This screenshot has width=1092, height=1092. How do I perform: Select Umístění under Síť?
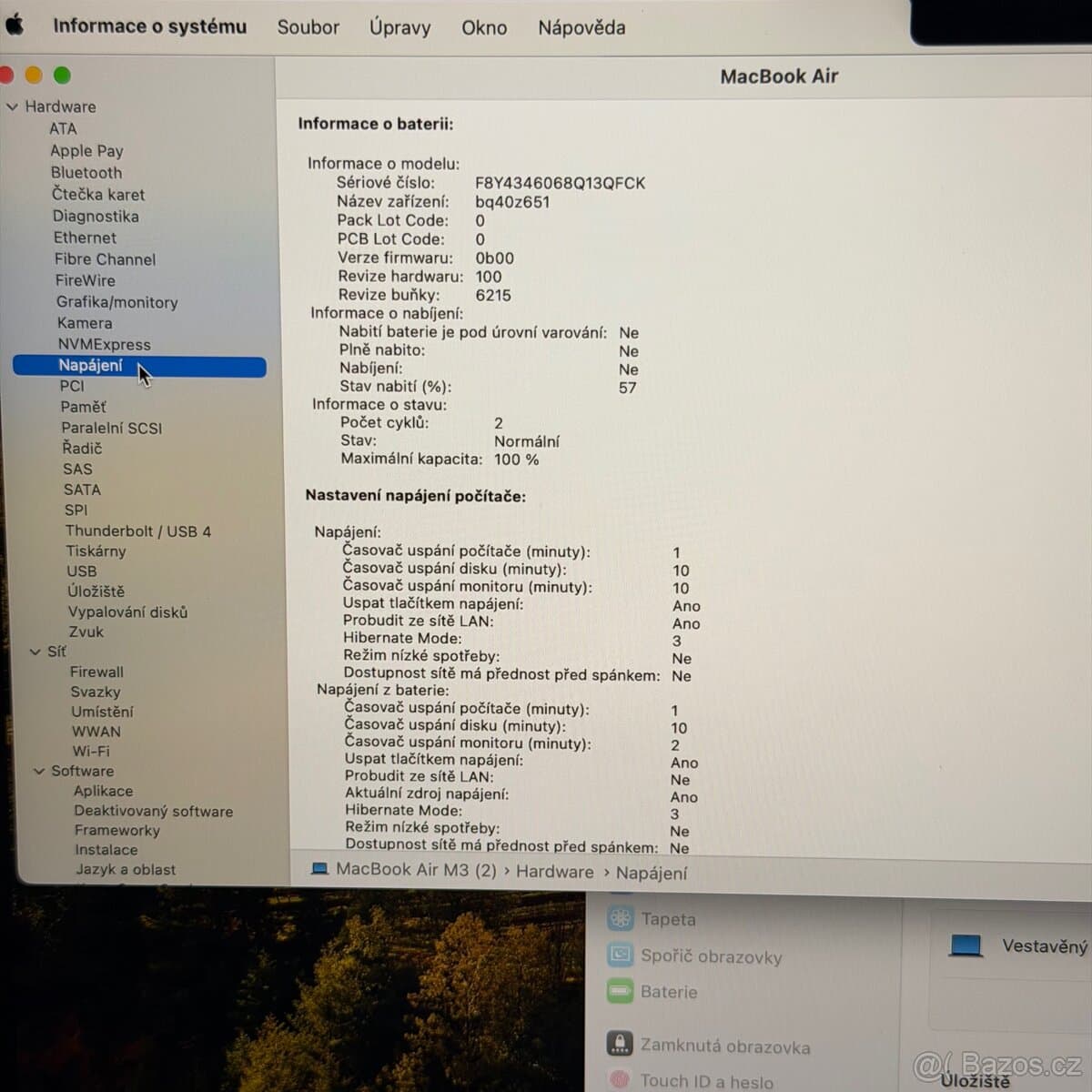pos(102,712)
